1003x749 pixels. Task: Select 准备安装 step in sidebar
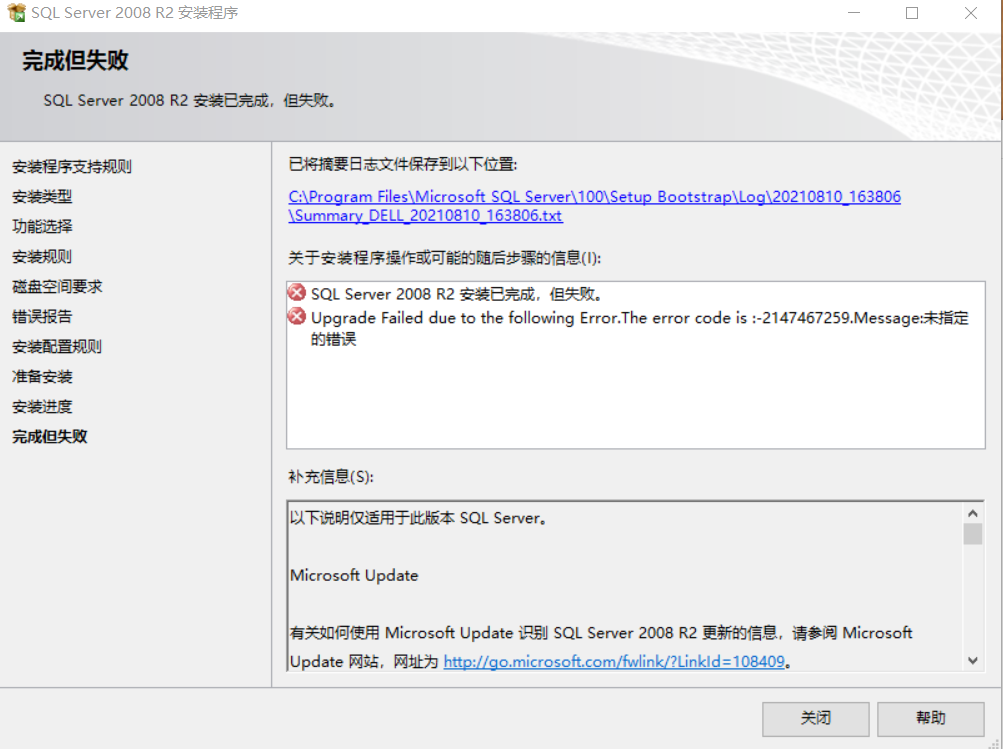[x=42, y=377]
